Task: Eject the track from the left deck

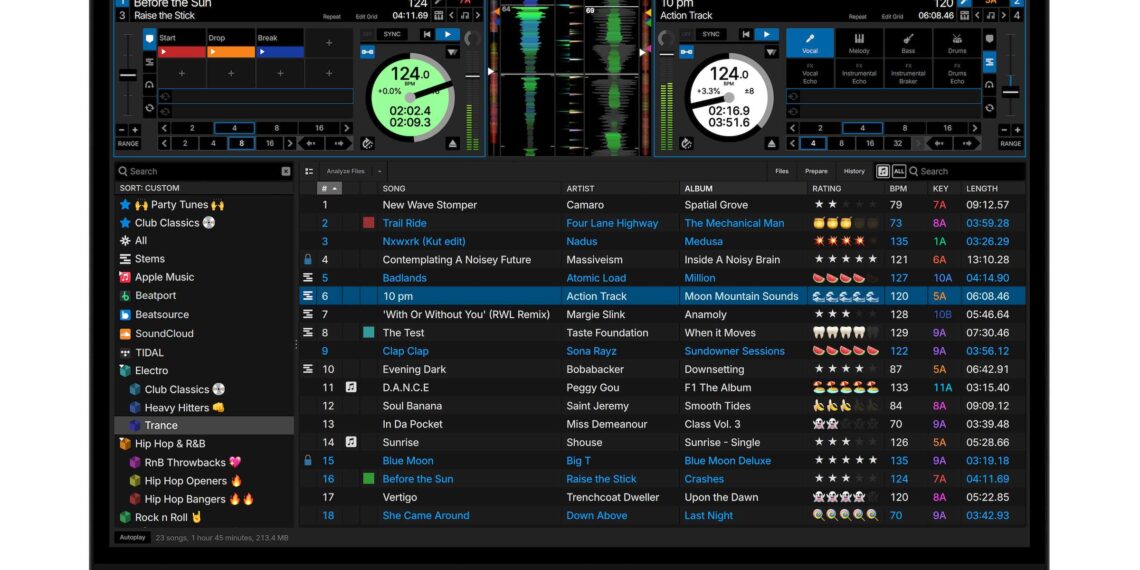Action: pyautogui.click(x=452, y=144)
